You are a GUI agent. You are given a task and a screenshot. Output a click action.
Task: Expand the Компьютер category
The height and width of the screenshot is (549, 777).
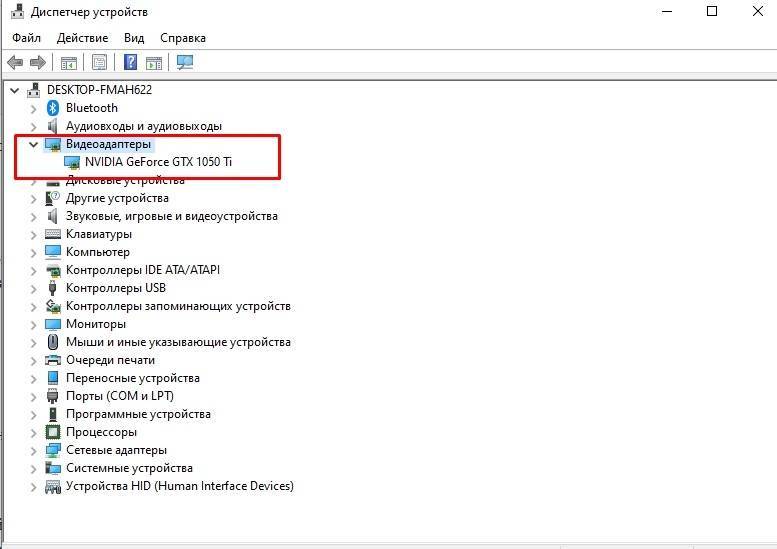tap(33, 253)
